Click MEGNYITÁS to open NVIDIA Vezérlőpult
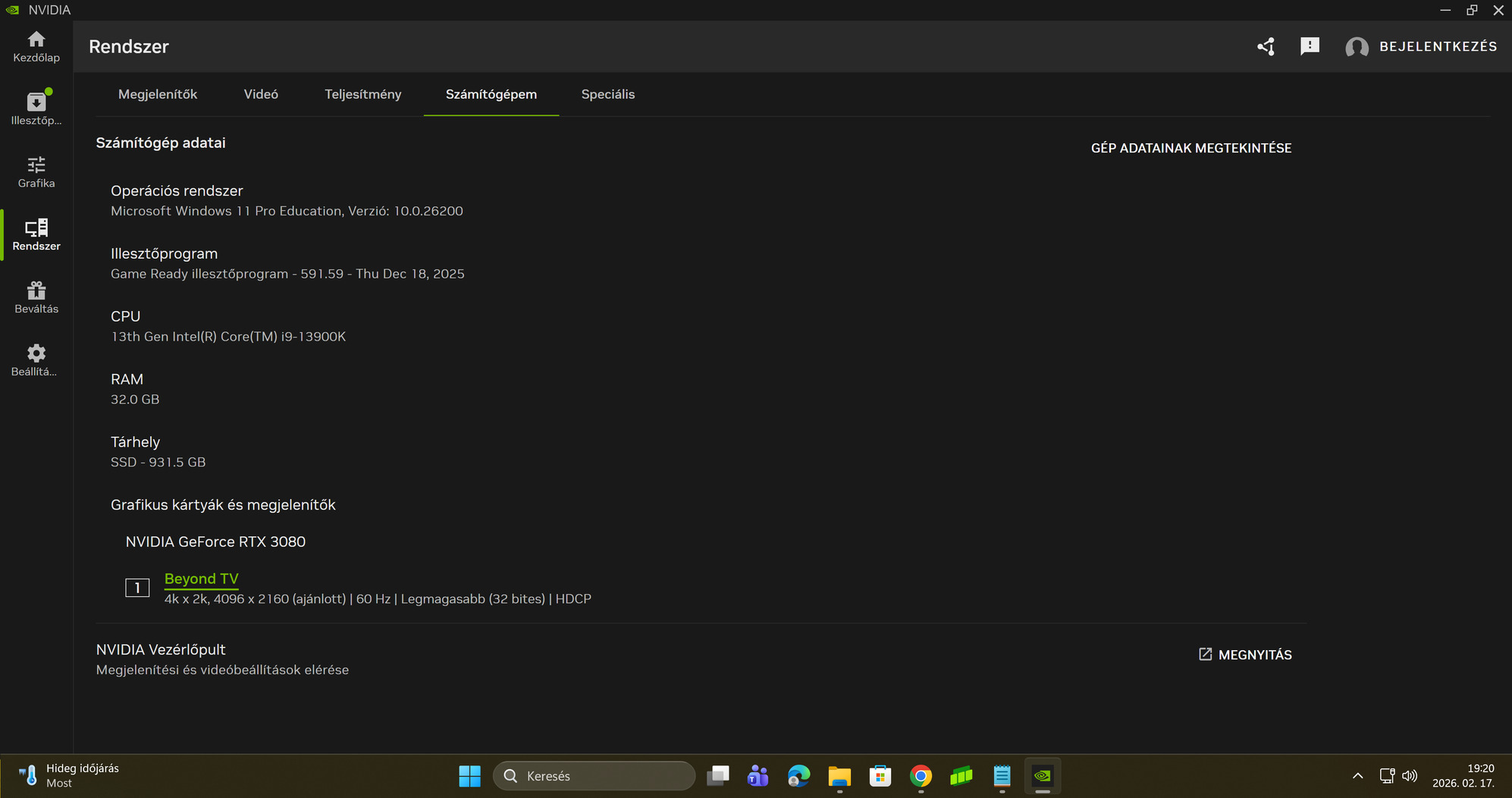 pos(1245,655)
